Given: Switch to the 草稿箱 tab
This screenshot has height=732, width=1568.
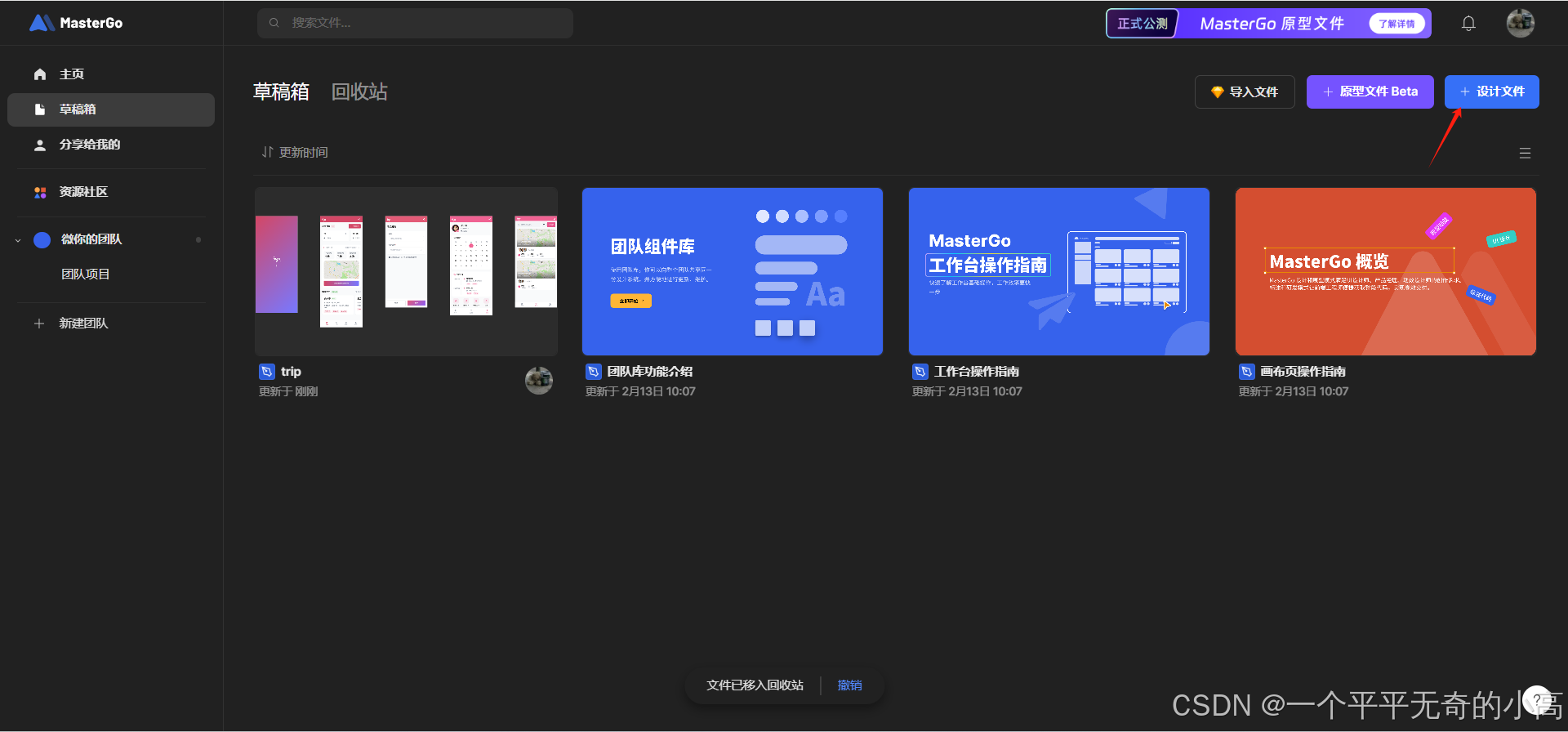Looking at the screenshot, I should 281,91.
